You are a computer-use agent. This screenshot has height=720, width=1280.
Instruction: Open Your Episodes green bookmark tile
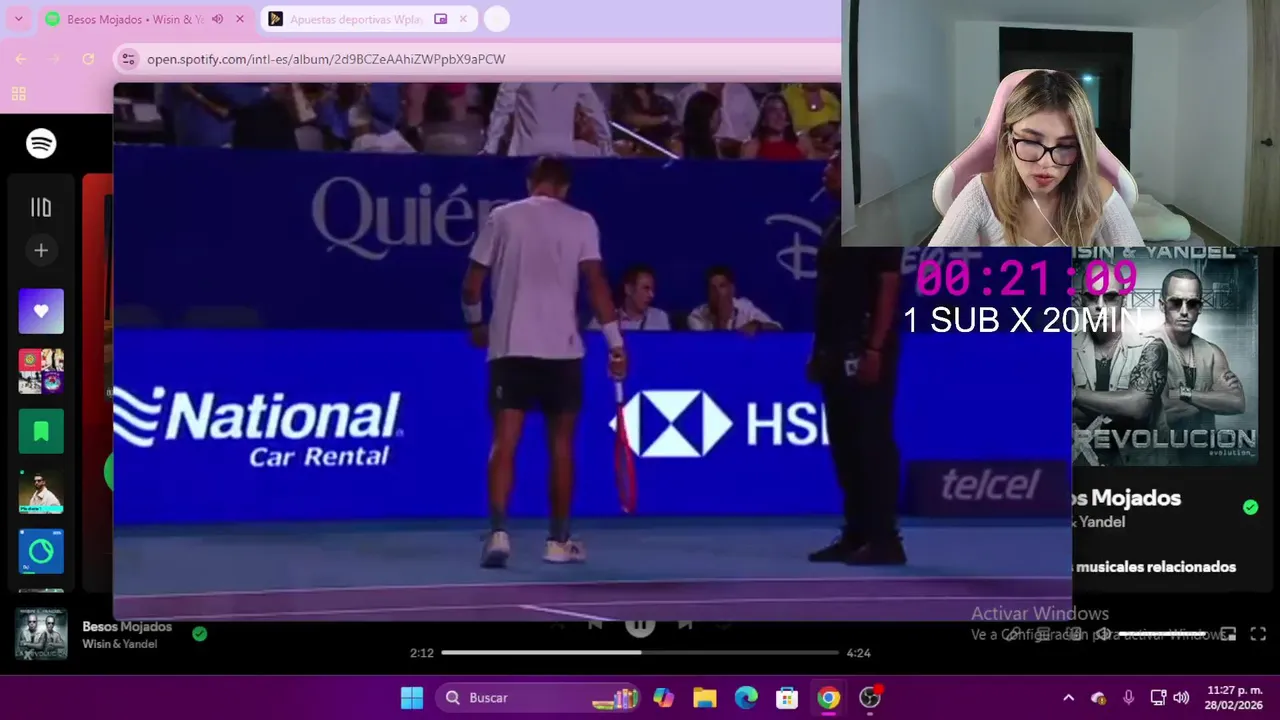41,431
